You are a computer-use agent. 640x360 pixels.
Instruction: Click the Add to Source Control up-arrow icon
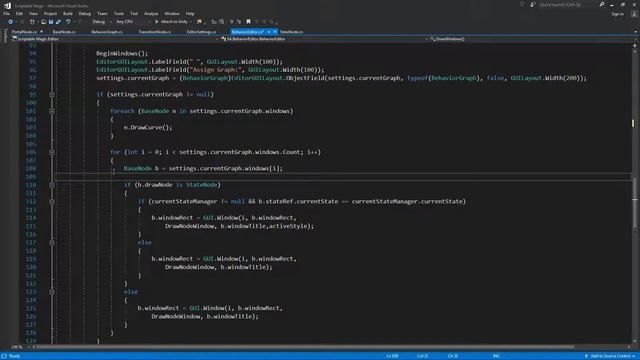pos(586,356)
